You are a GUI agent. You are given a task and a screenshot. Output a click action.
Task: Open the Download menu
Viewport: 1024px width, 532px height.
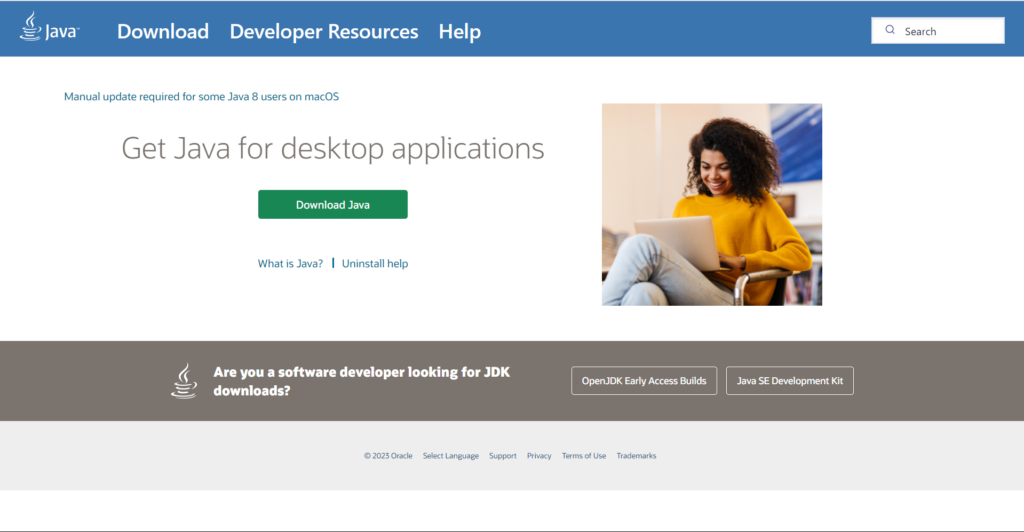coord(163,31)
